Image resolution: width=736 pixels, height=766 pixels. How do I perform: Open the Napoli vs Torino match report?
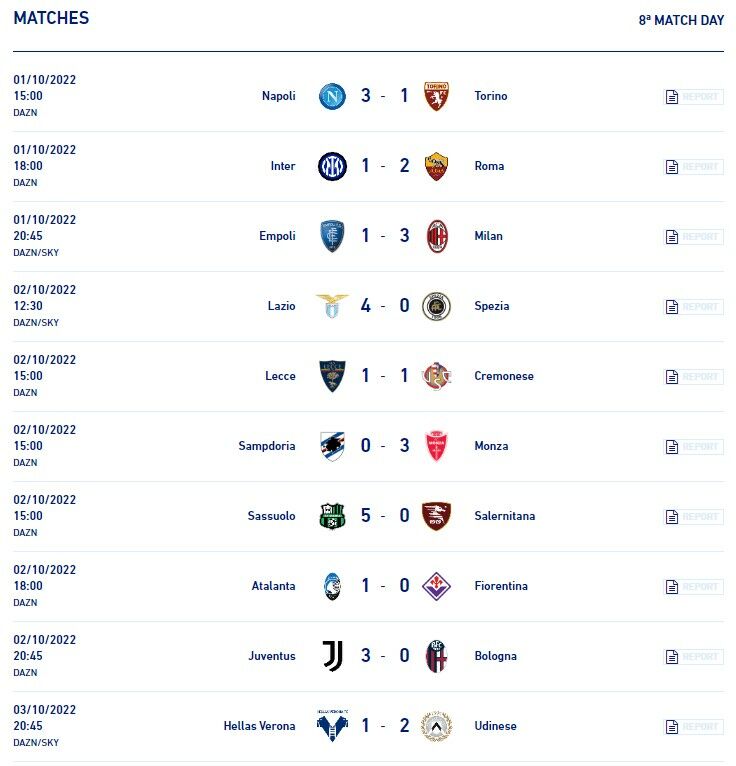[694, 97]
